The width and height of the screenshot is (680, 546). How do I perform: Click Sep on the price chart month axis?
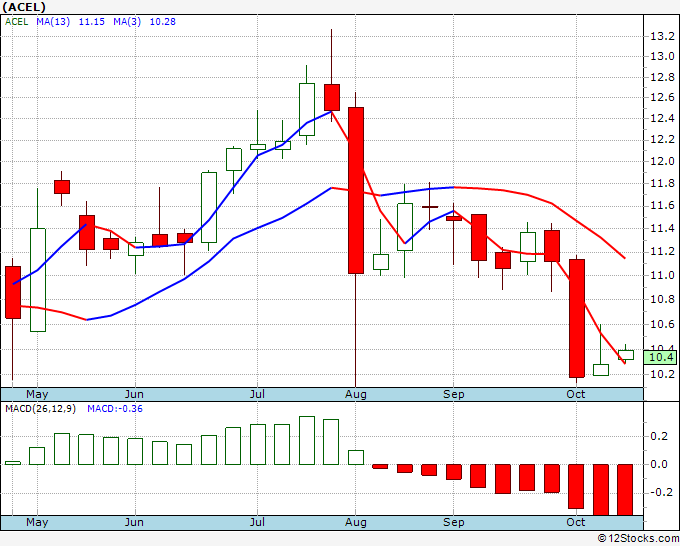454,394
